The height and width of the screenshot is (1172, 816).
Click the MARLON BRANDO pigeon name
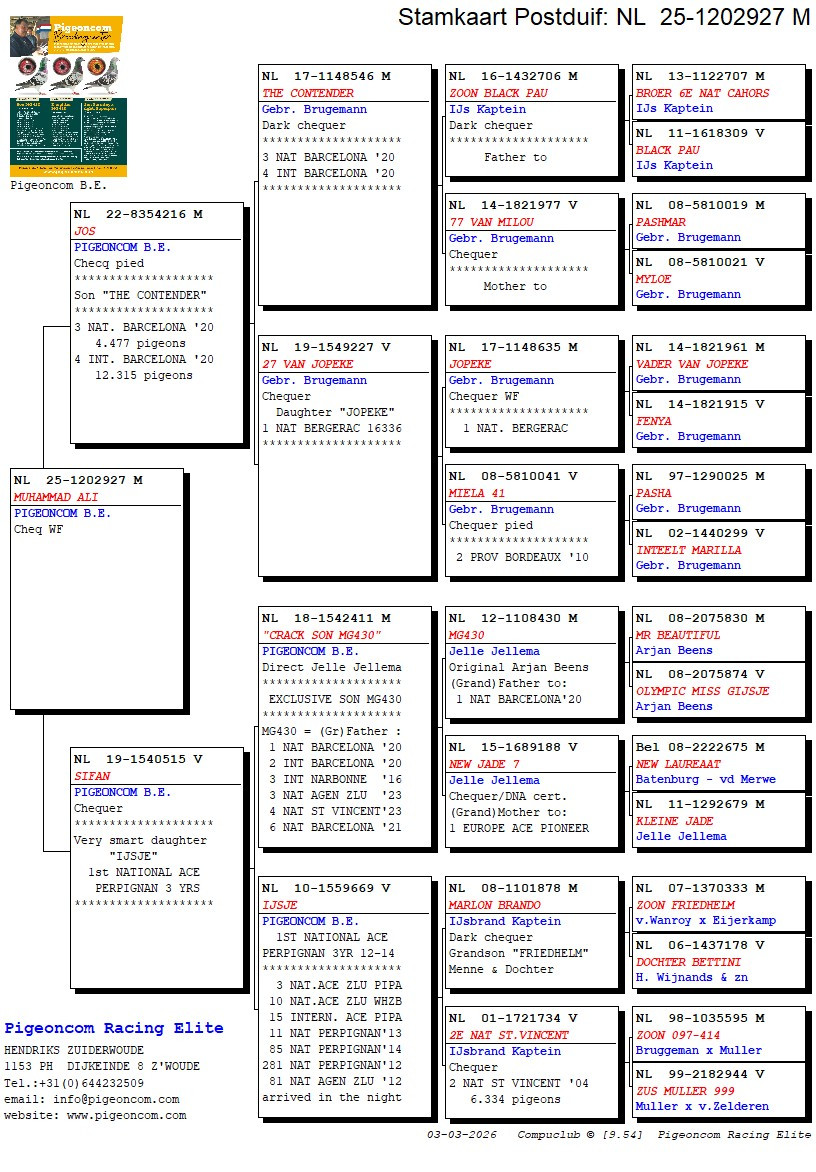494,905
